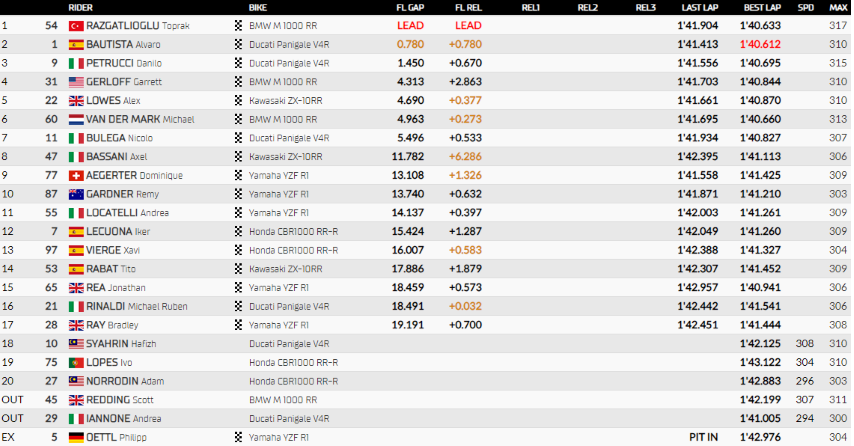
Task: Select rider name VAN DER MARK Michael
Action: pos(140,119)
